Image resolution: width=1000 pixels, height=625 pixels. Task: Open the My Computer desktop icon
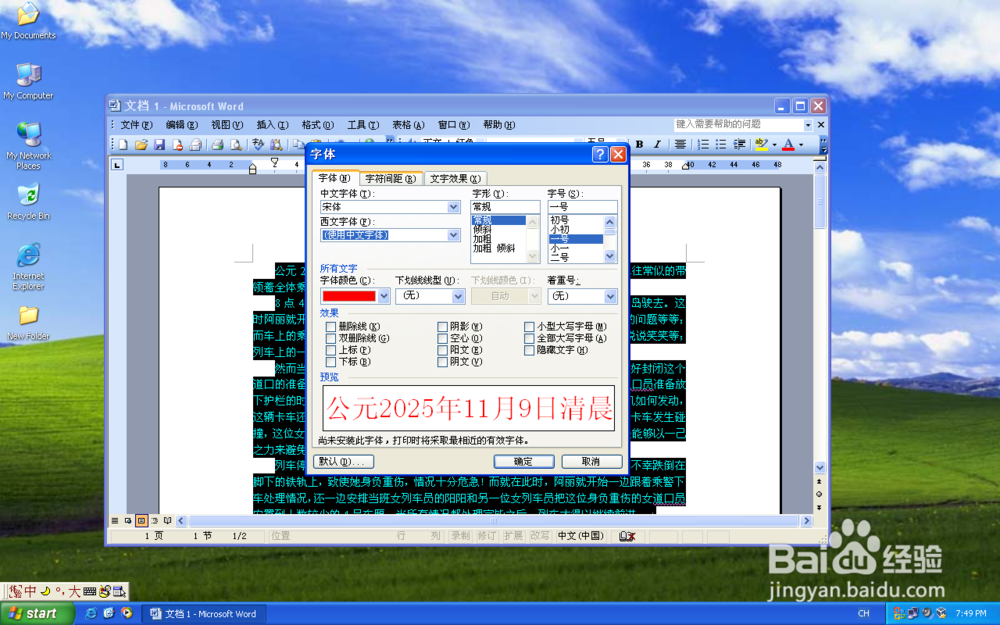(x=29, y=82)
